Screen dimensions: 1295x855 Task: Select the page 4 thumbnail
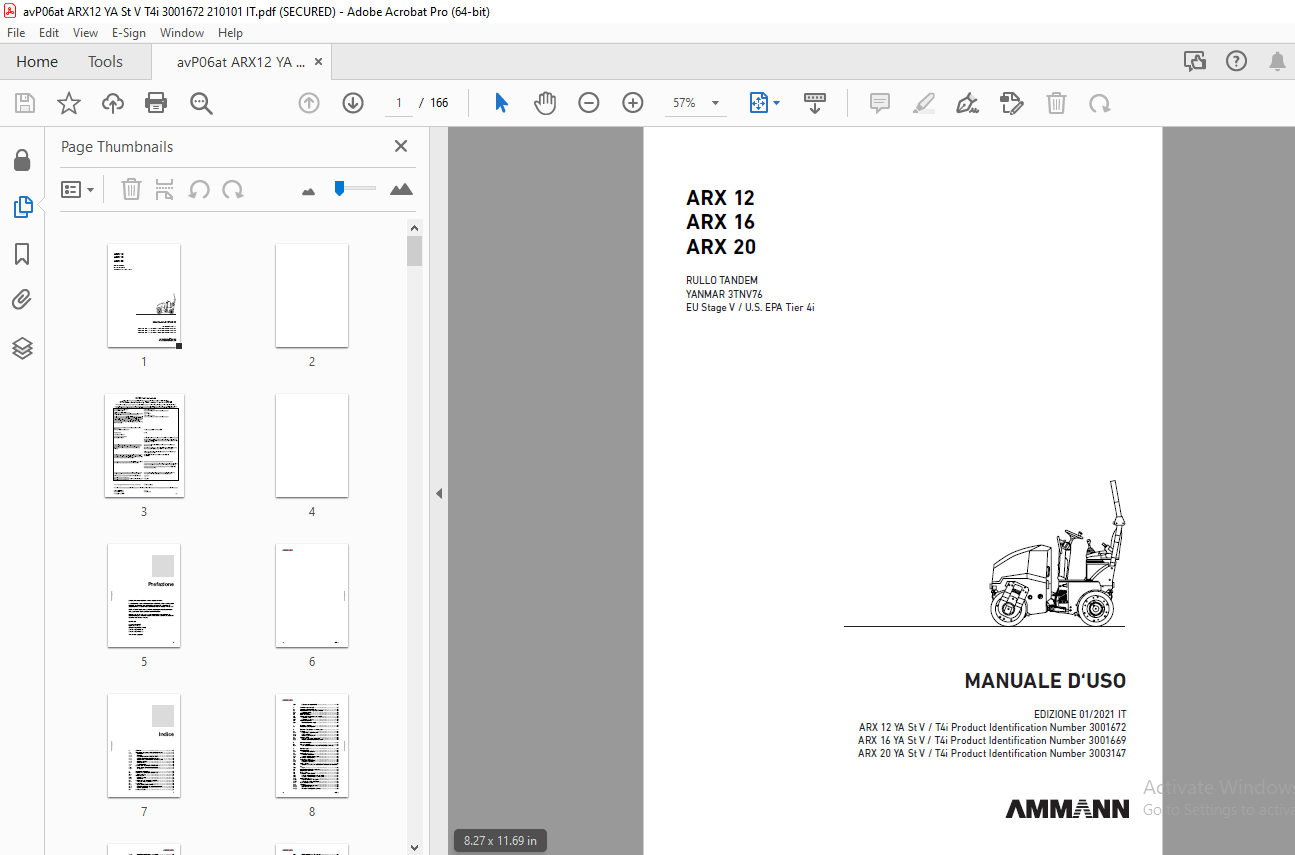tap(312, 446)
